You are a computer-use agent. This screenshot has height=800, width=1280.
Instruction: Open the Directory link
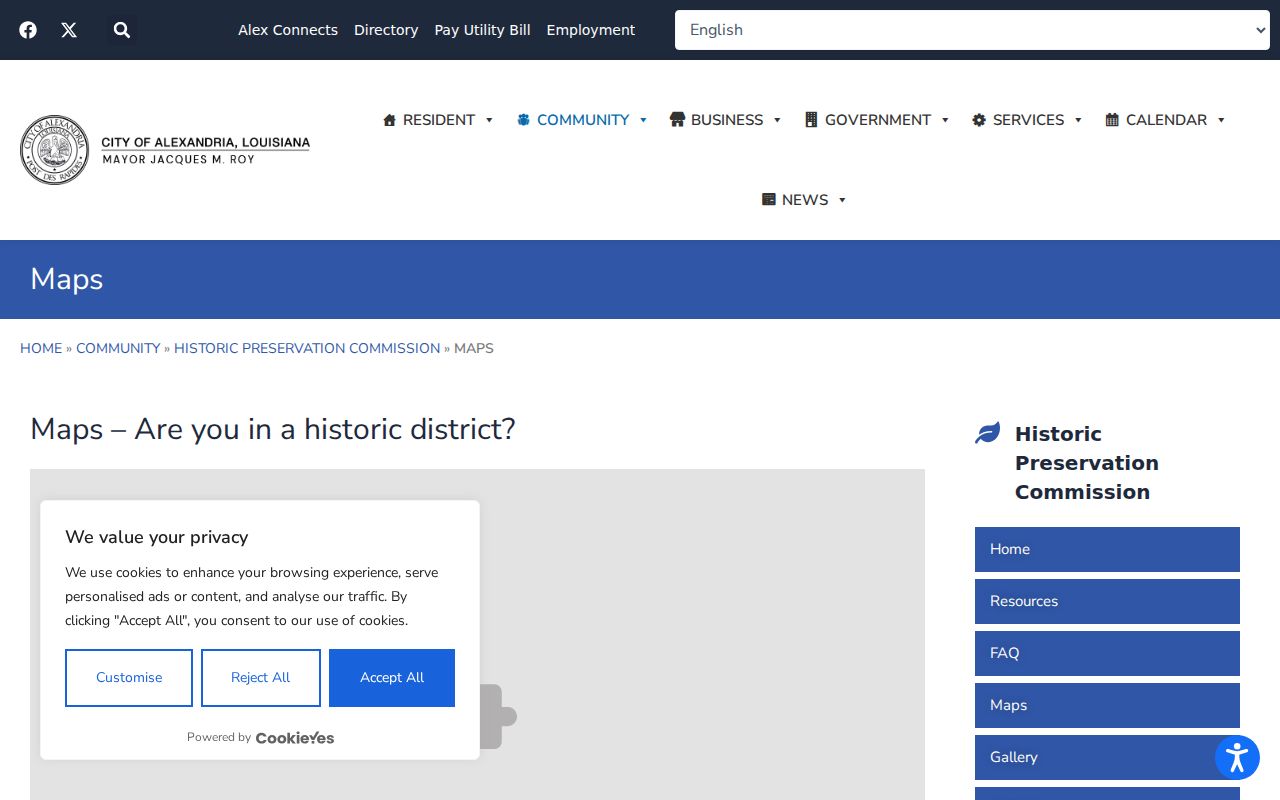pos(386,30)
